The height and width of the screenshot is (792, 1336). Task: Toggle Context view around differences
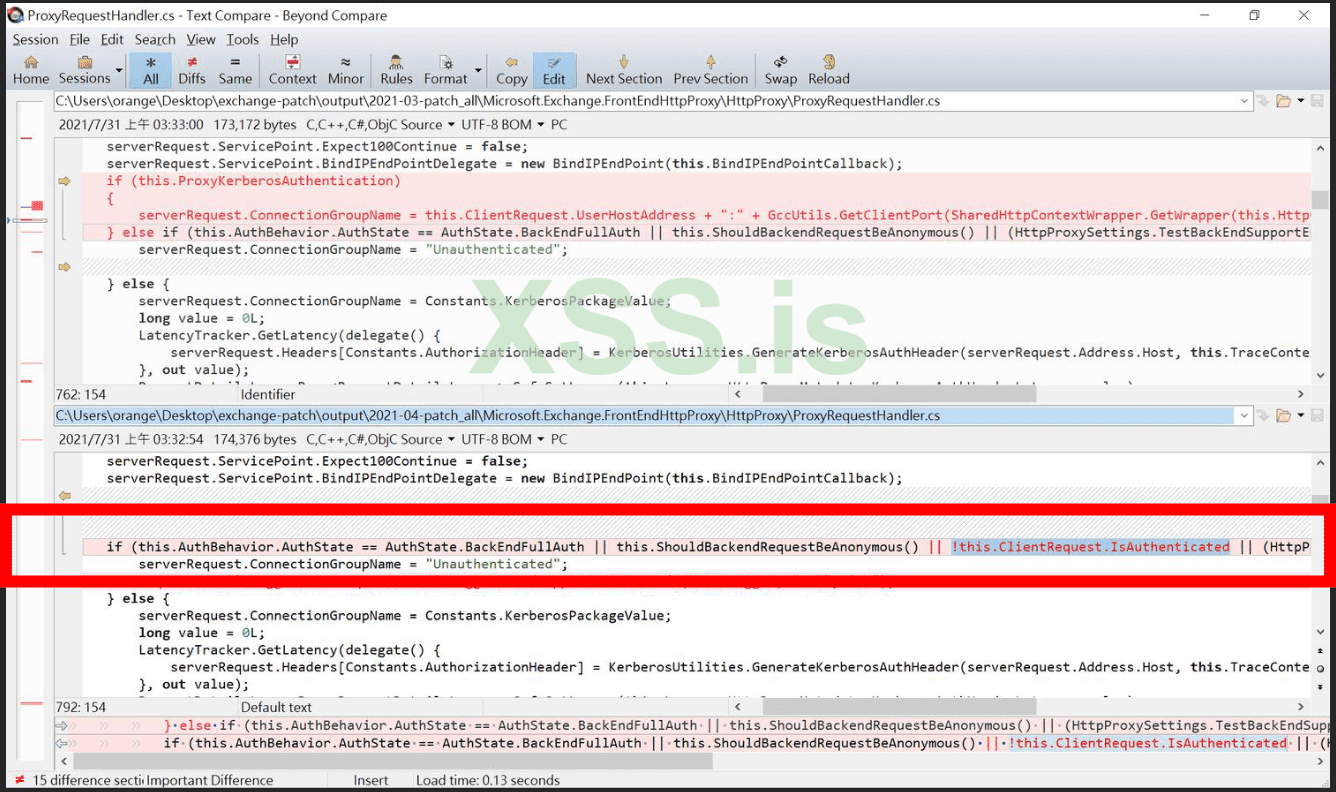(292, 70)
